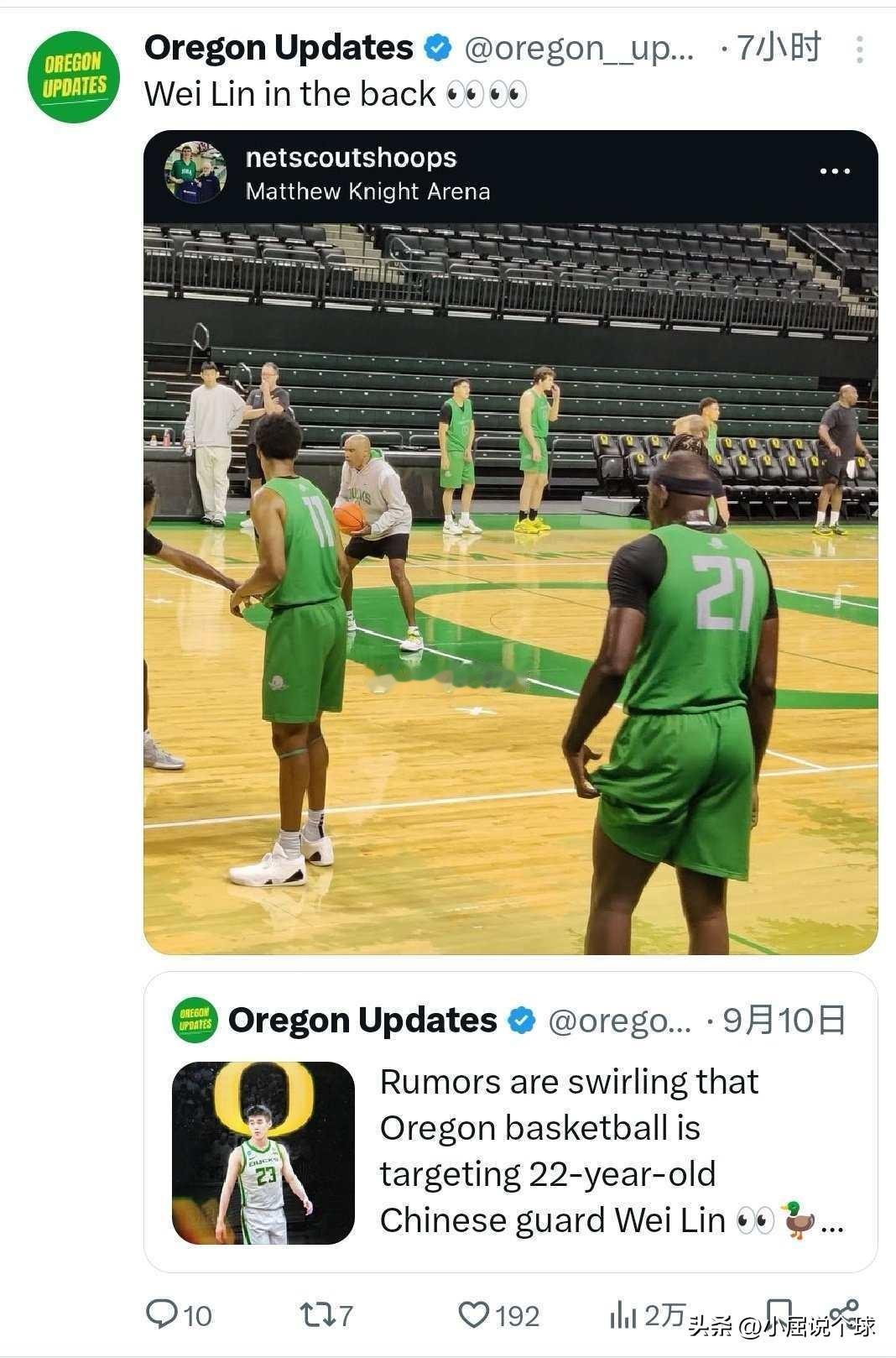This screenshot has height=1358, width=896.
Task: Share the tweet via share icon
Action: pos(844,1314)
